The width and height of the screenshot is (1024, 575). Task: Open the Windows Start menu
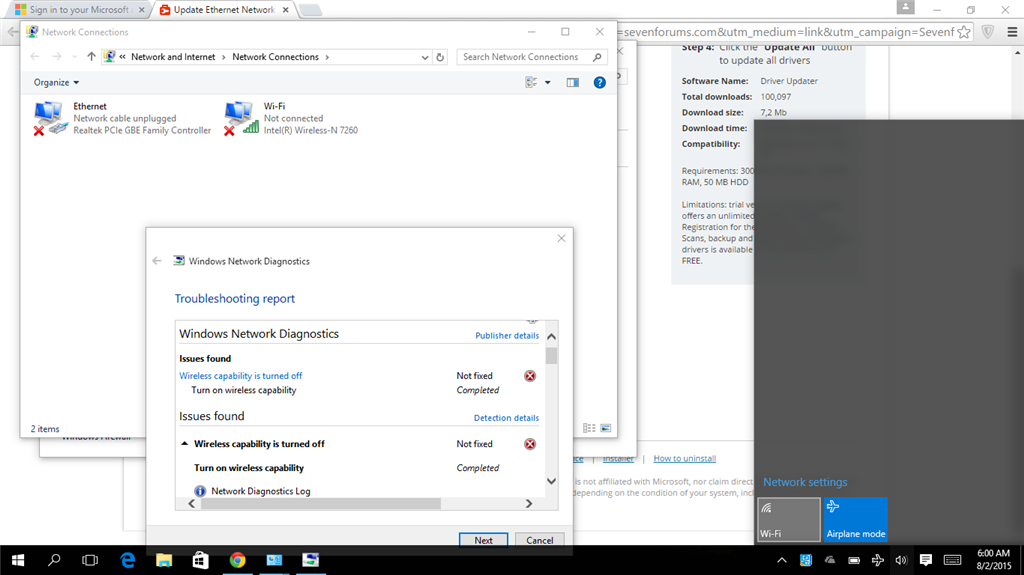(x=18, y=560)
